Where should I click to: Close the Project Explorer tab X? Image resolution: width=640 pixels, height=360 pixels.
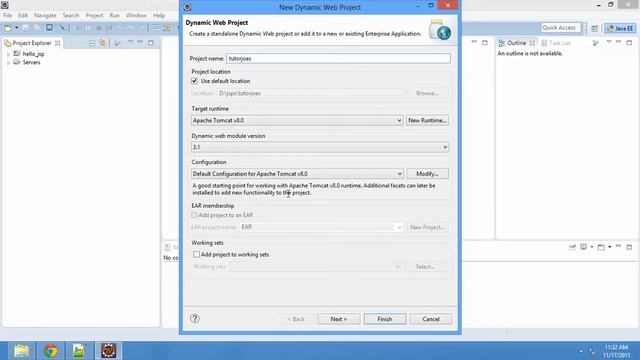[x=58, y=43]
